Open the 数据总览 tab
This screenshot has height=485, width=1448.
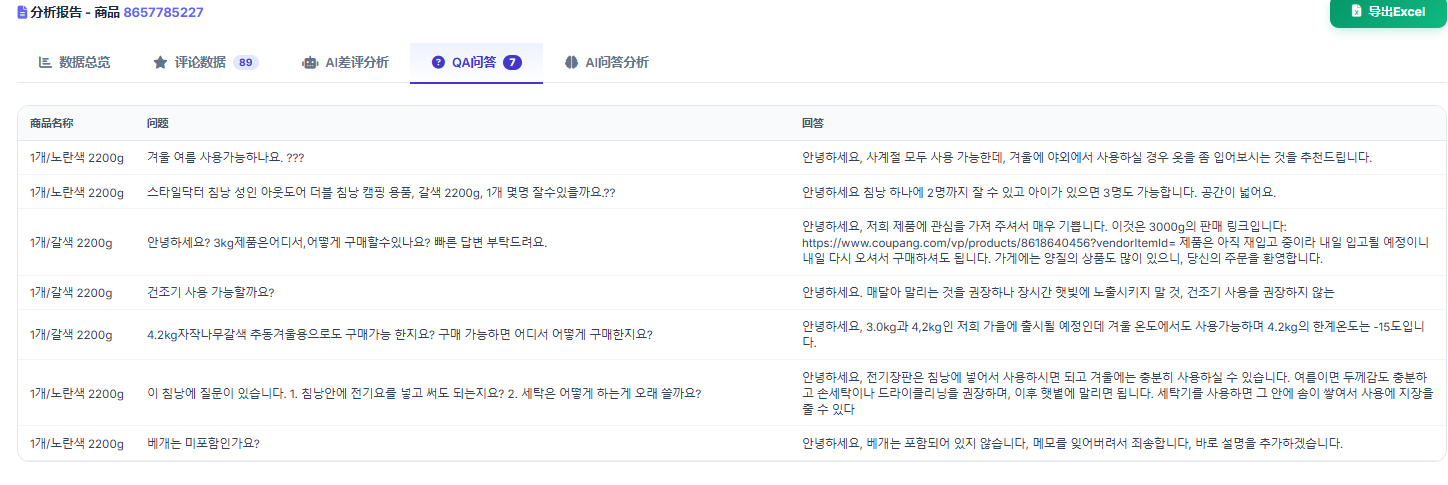75,62
